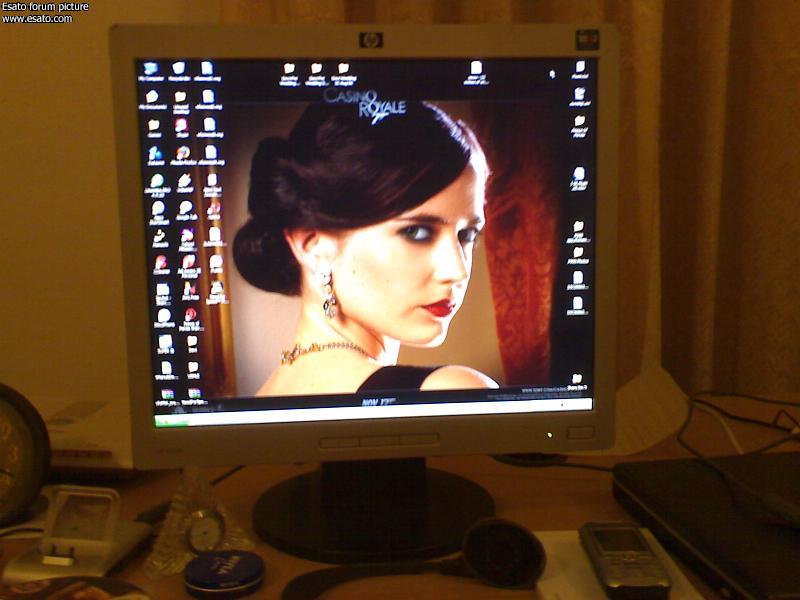
Task: Launch the Google Talk desktop shortcut
Action: [x=186, y=211]
